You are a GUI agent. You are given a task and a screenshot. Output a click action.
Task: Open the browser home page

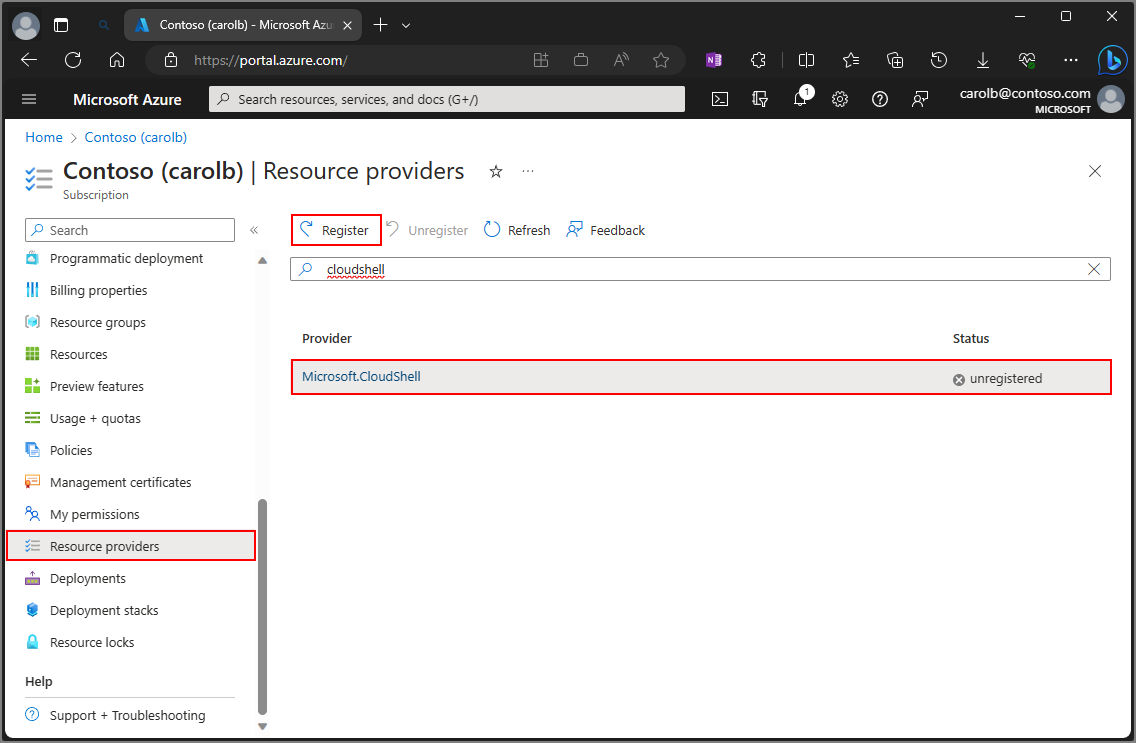[117, 60]
